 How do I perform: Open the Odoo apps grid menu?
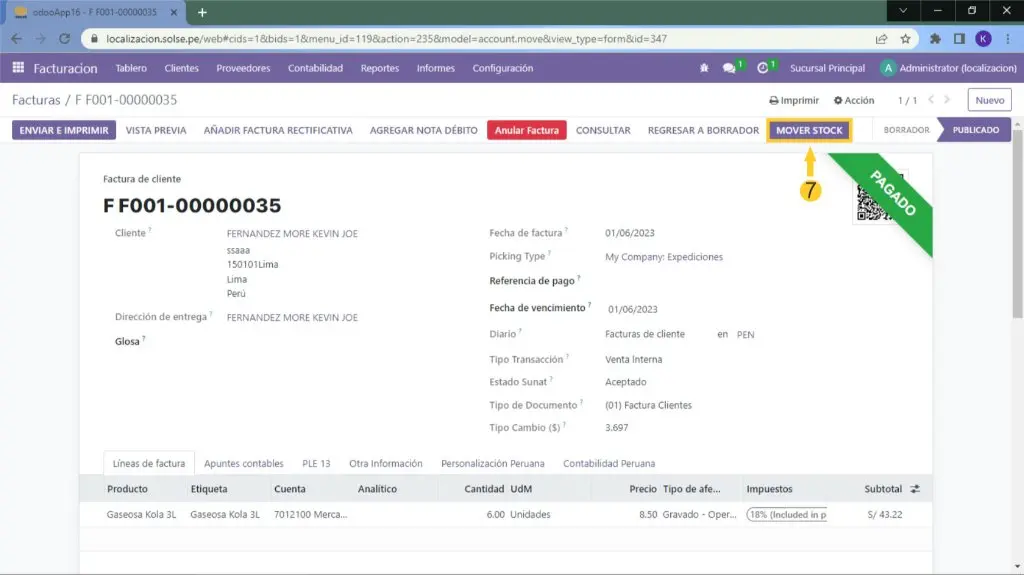pos(18,68)
